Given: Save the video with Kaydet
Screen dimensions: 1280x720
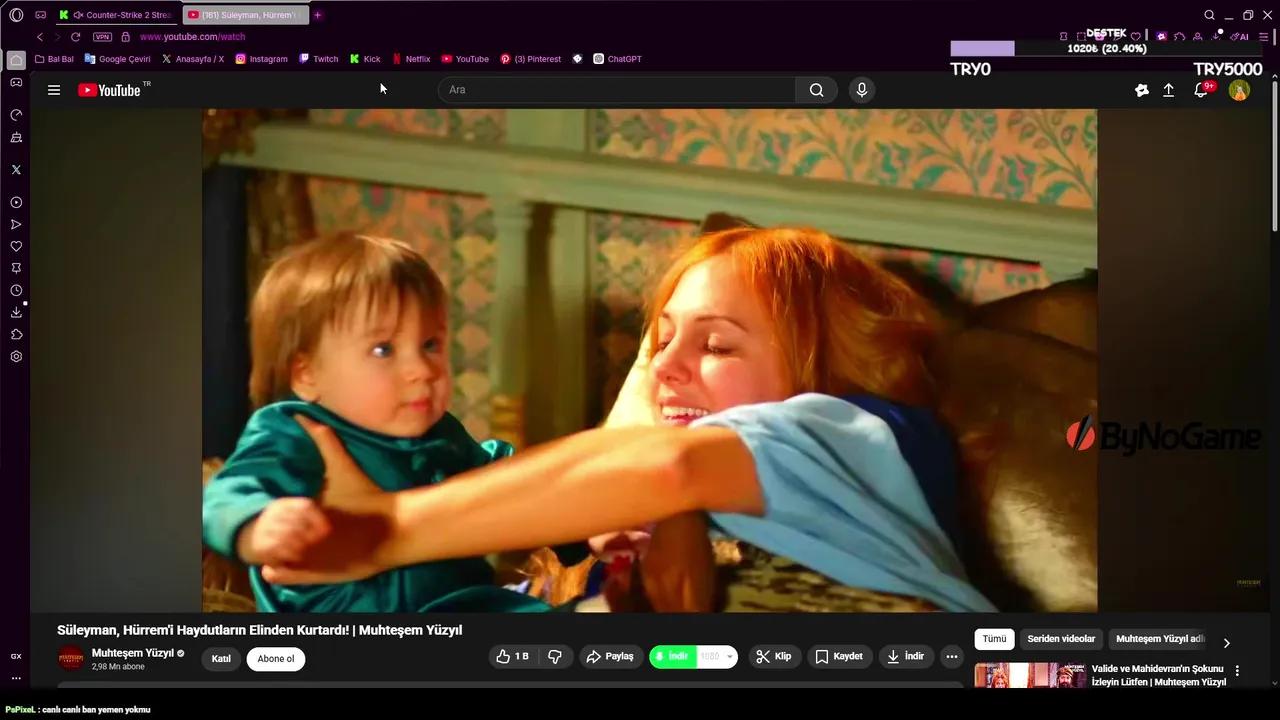Looking at the screenshot, I should tap(840, 656).
